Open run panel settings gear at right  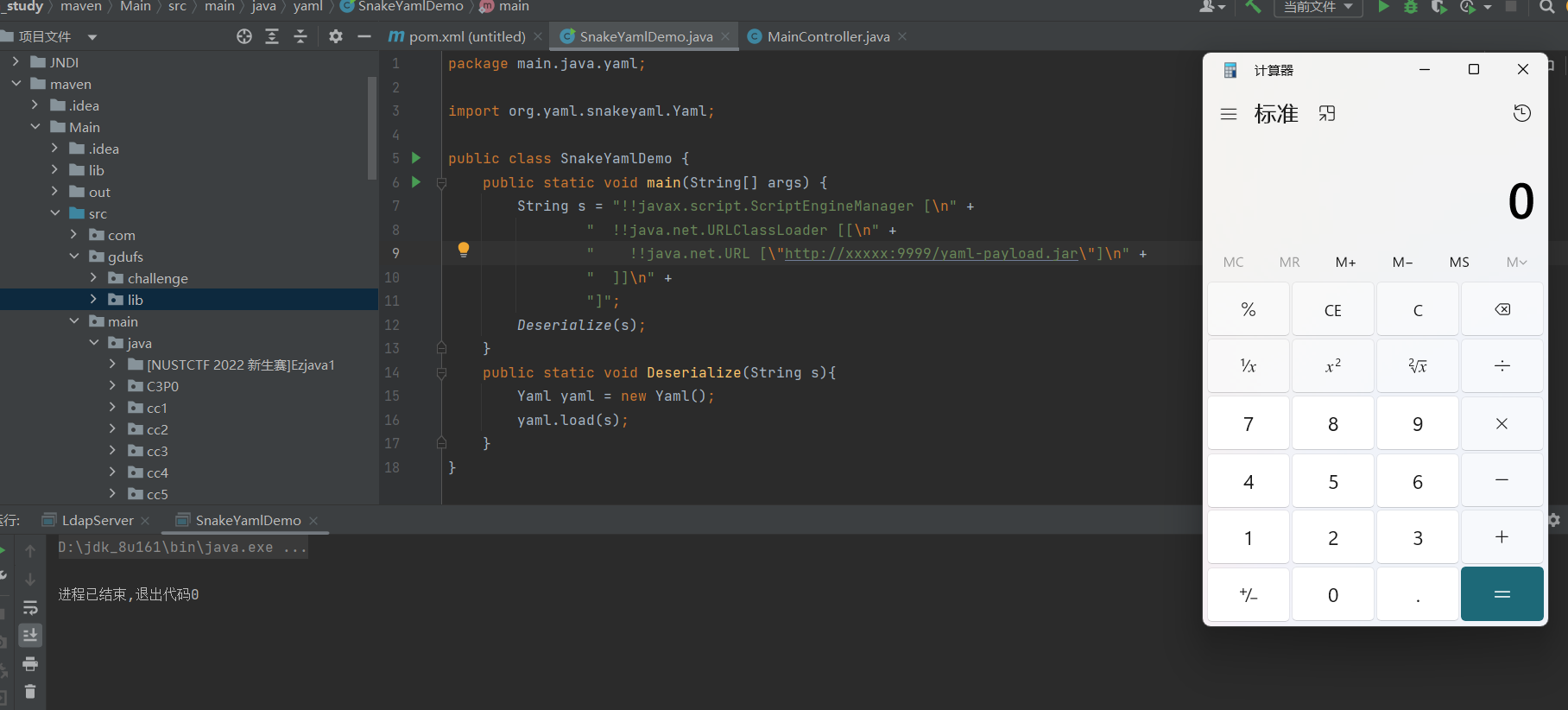click(x=1554, y=520)
